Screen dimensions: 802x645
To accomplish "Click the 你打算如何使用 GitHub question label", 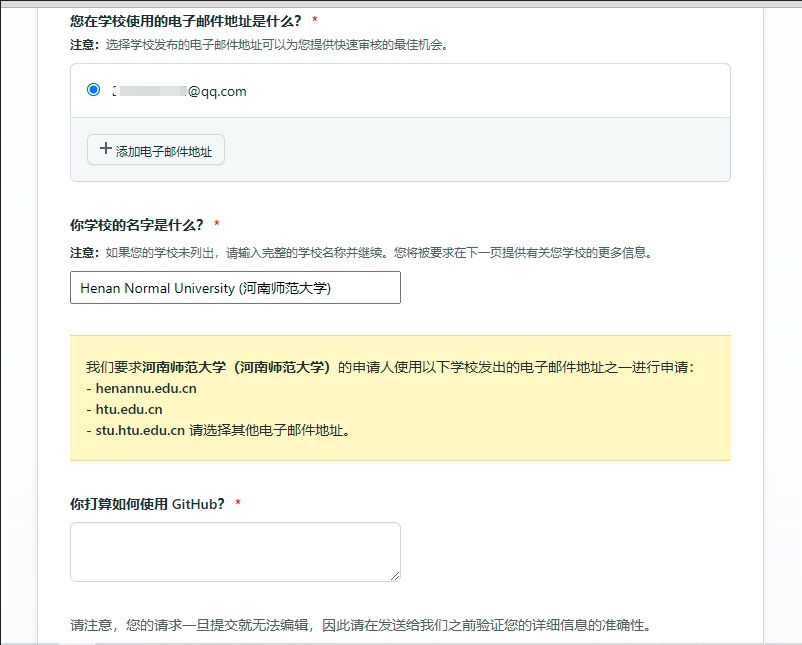I will pos(147,503).
